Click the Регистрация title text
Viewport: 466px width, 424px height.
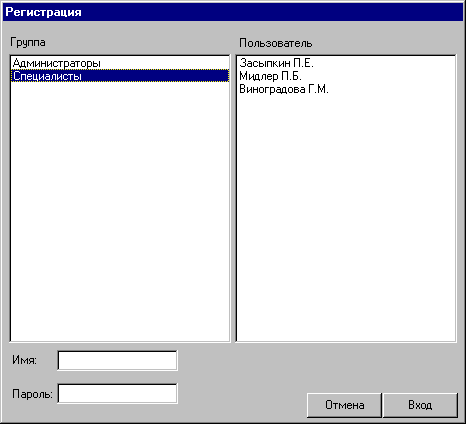point(43,12)
